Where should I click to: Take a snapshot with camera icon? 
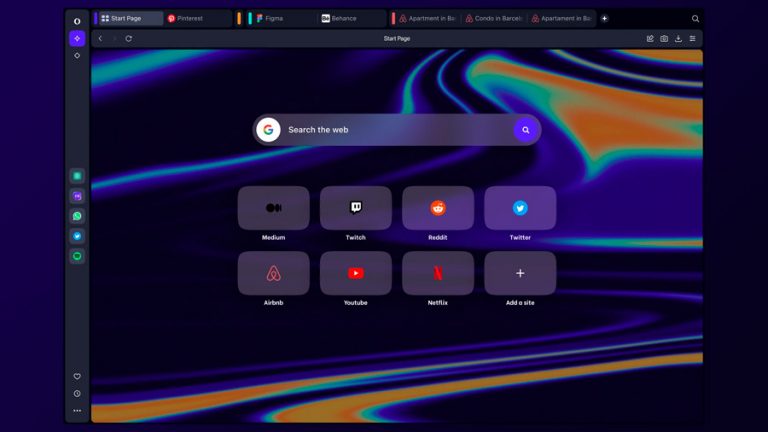pos(664,38)
